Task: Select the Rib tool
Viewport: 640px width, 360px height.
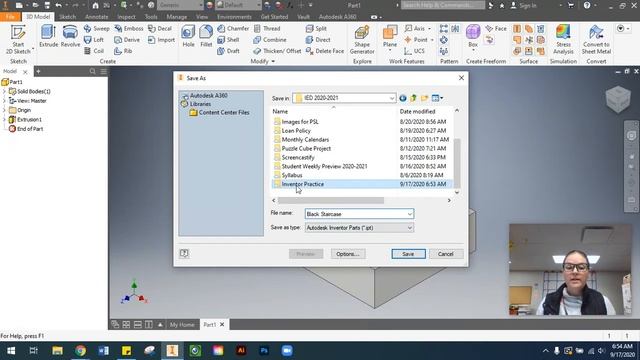Action: point(123,51)
